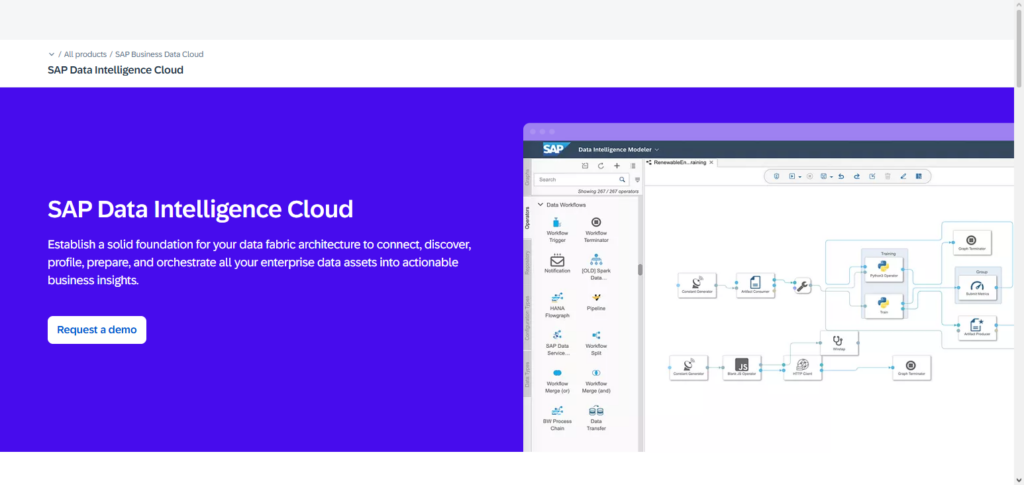The width and height of the screenshot is (1024, 485).
Task: Select Constant Generator feeding Blank JS Operator
Action: pyautogui.click(x=688, y=368)
